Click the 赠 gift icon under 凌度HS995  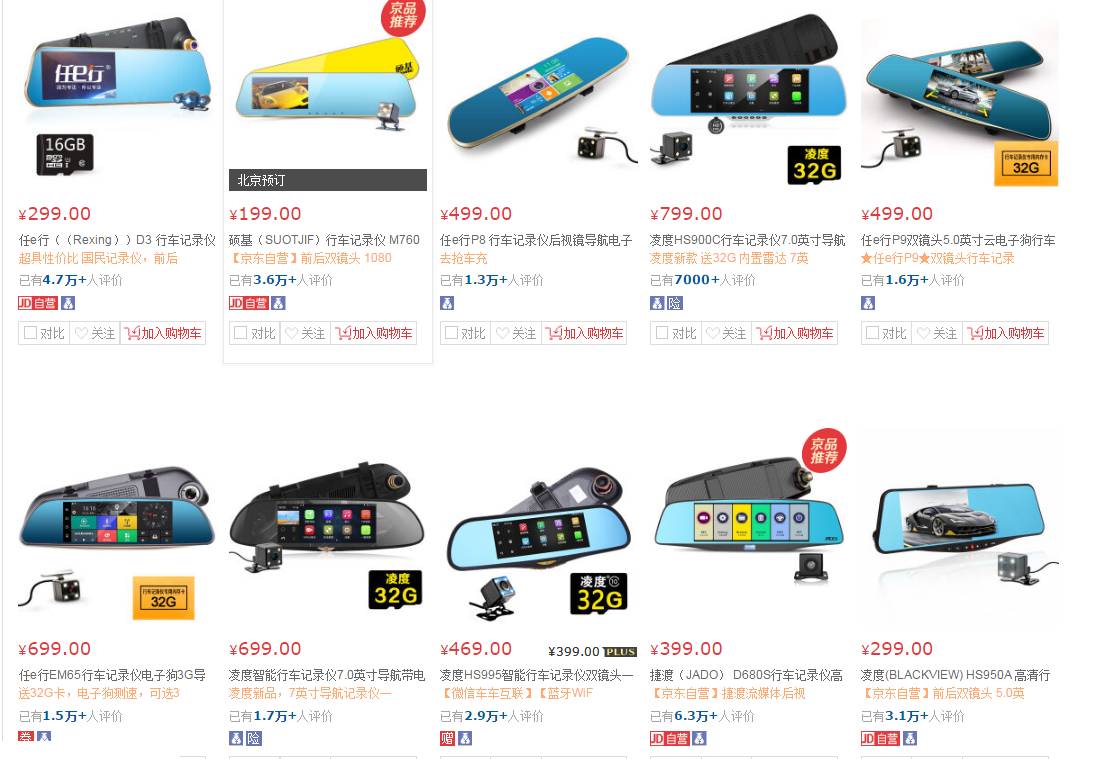click(447, 738)
